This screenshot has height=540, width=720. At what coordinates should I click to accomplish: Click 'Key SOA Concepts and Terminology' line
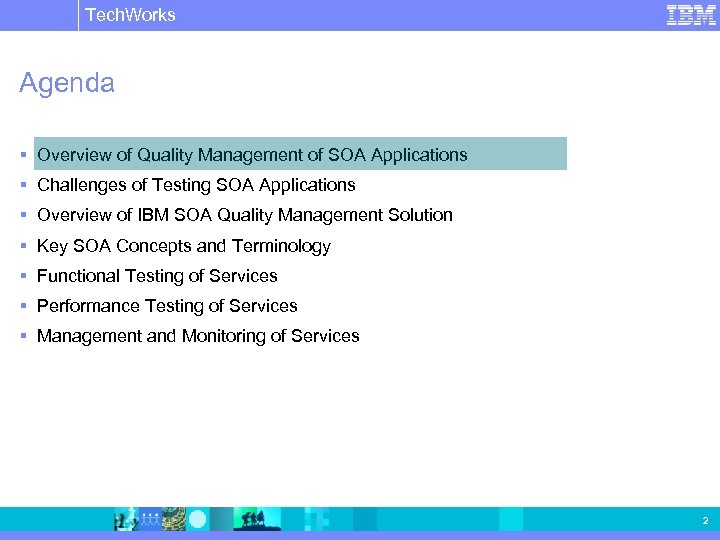184,246
